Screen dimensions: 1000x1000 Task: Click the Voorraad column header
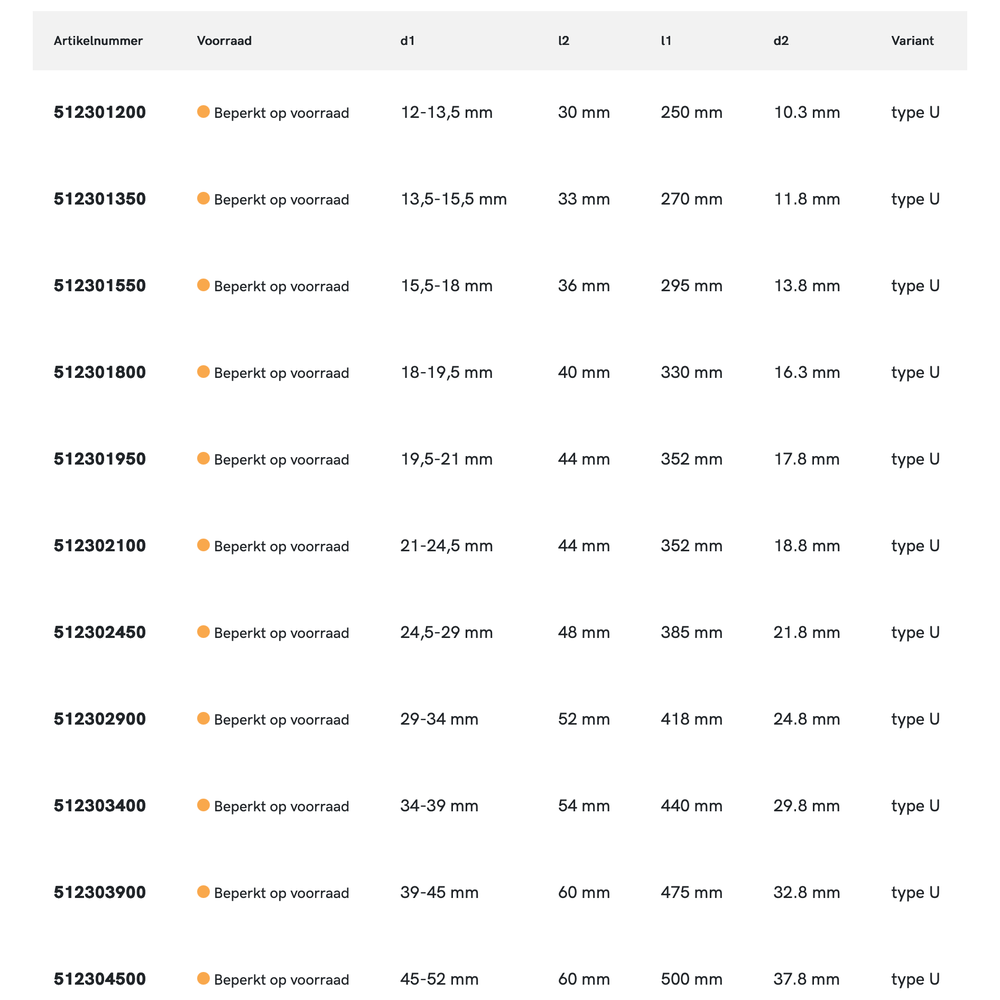point(224,41)
